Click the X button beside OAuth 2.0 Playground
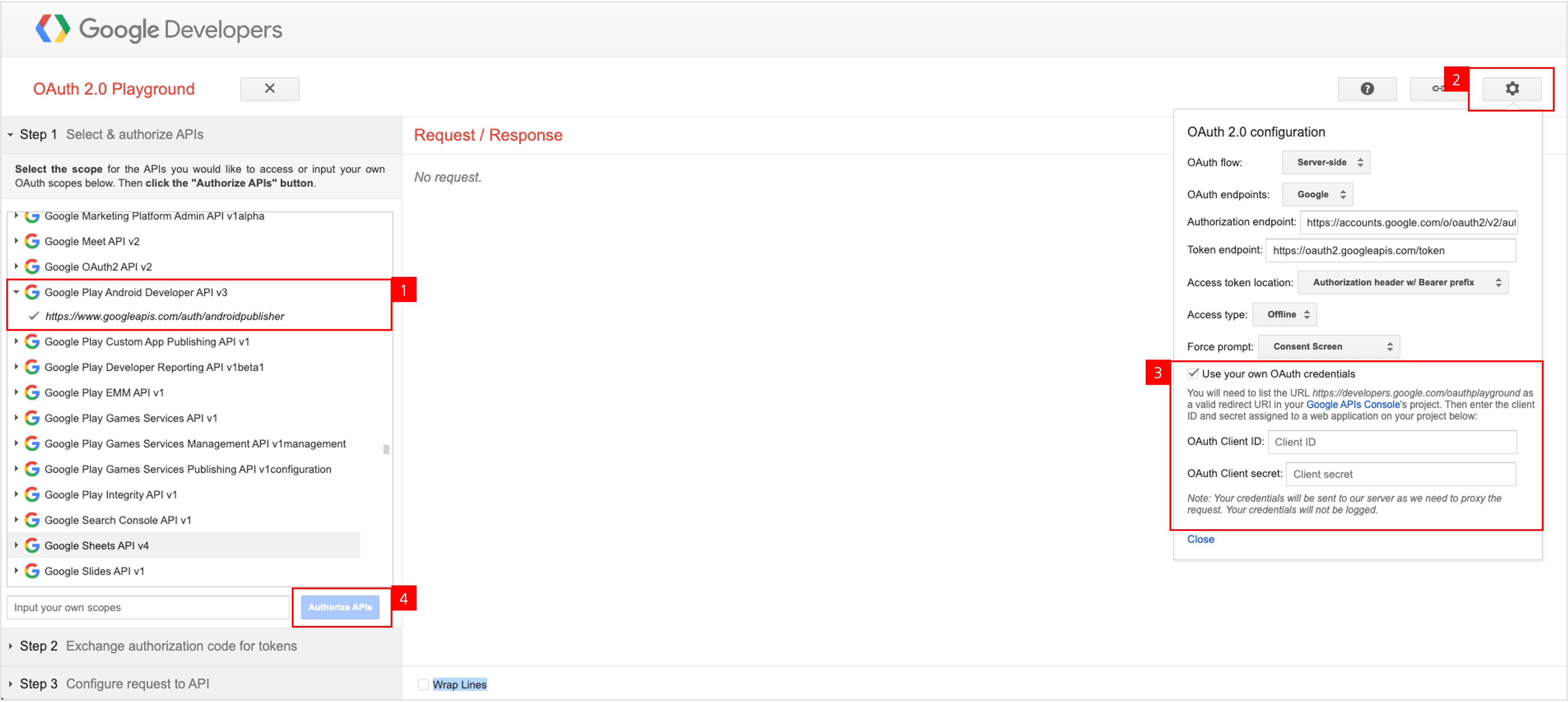The image size is (1568, 702). click(270, 89)
